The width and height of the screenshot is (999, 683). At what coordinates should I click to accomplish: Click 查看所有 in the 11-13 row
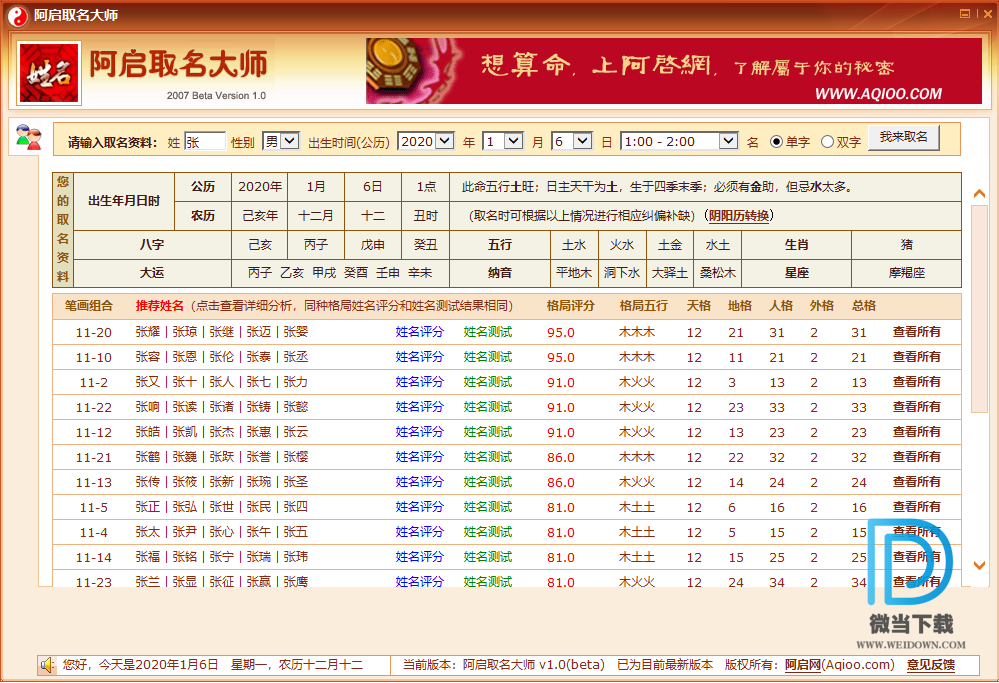pos(917,482)
